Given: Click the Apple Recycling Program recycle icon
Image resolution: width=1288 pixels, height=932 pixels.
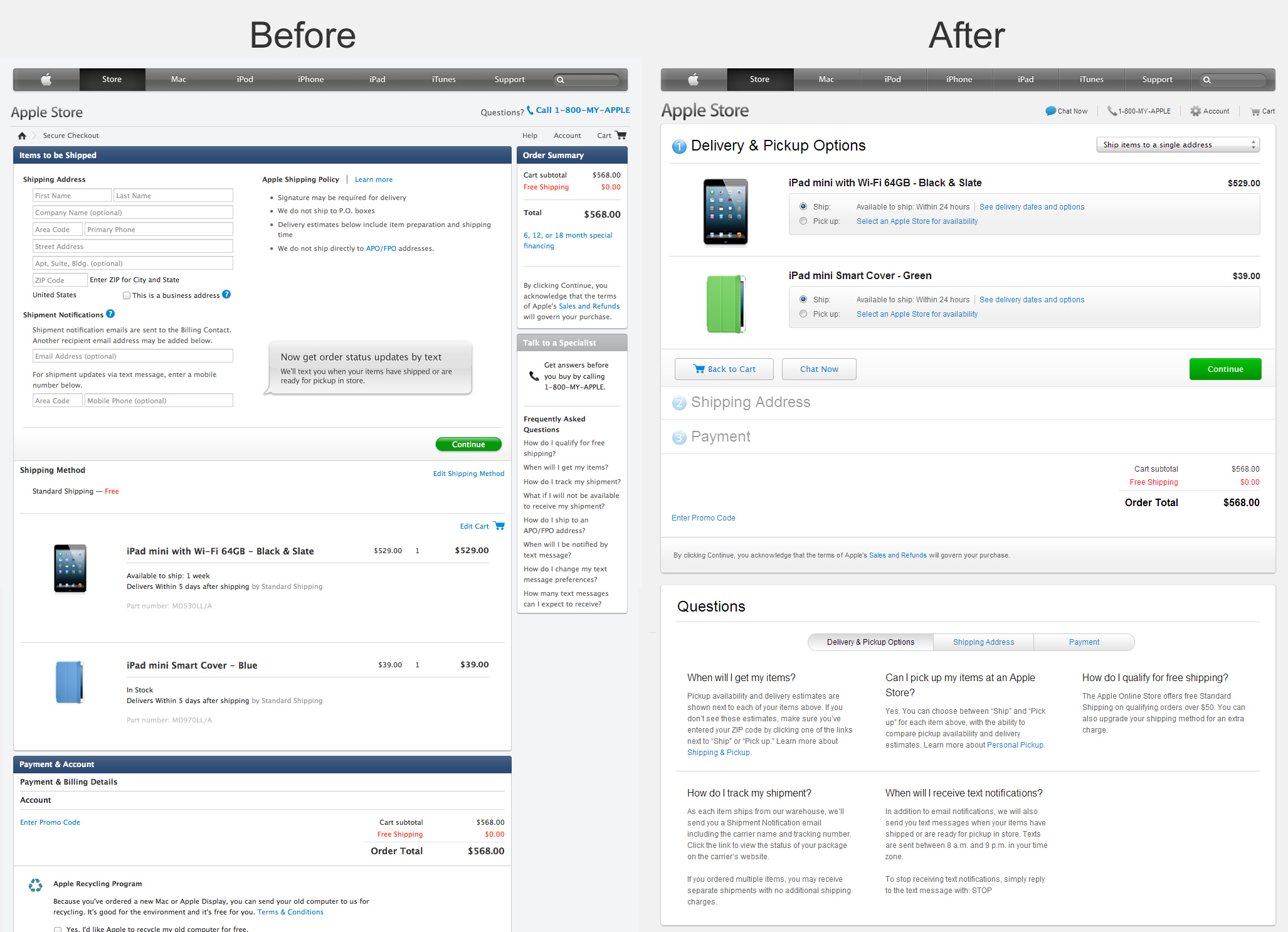Looking at the screenshot, I should [x=36, y=885].
